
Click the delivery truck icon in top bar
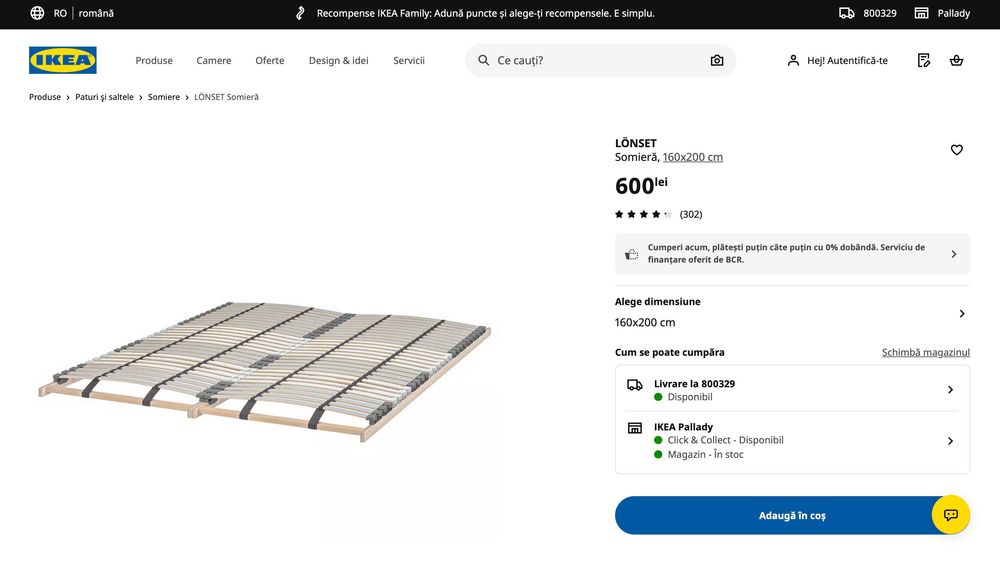coord(846,13)
